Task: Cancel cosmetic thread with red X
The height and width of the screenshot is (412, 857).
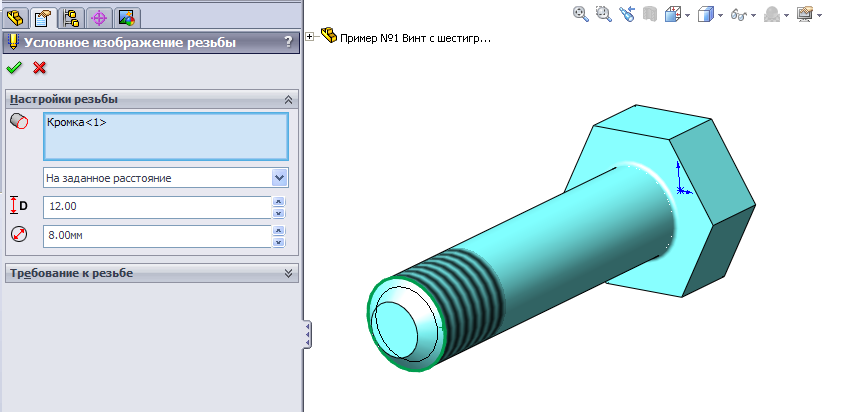Action: tap(39, 68)
